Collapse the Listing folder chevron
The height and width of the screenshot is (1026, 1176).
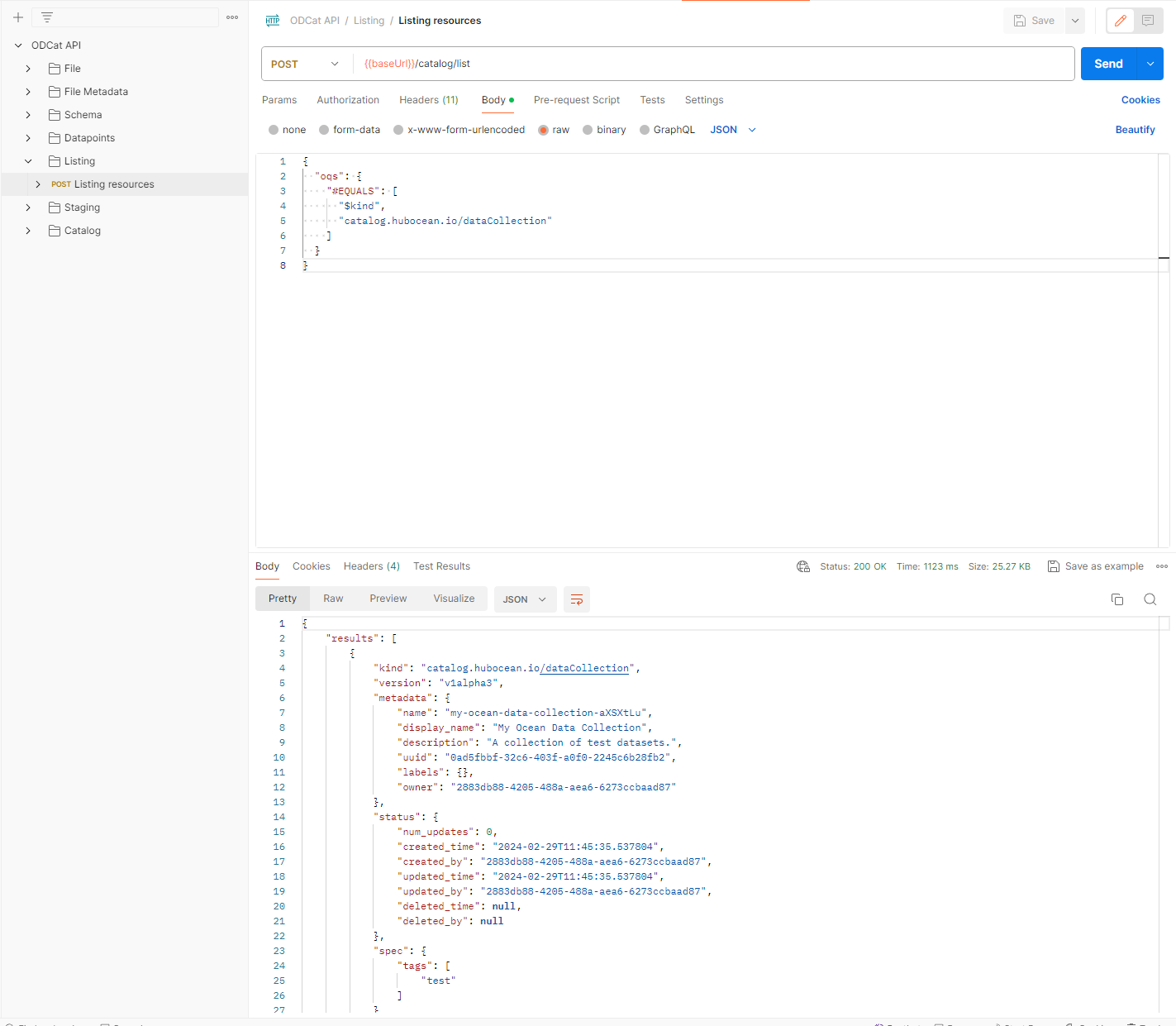28,161
